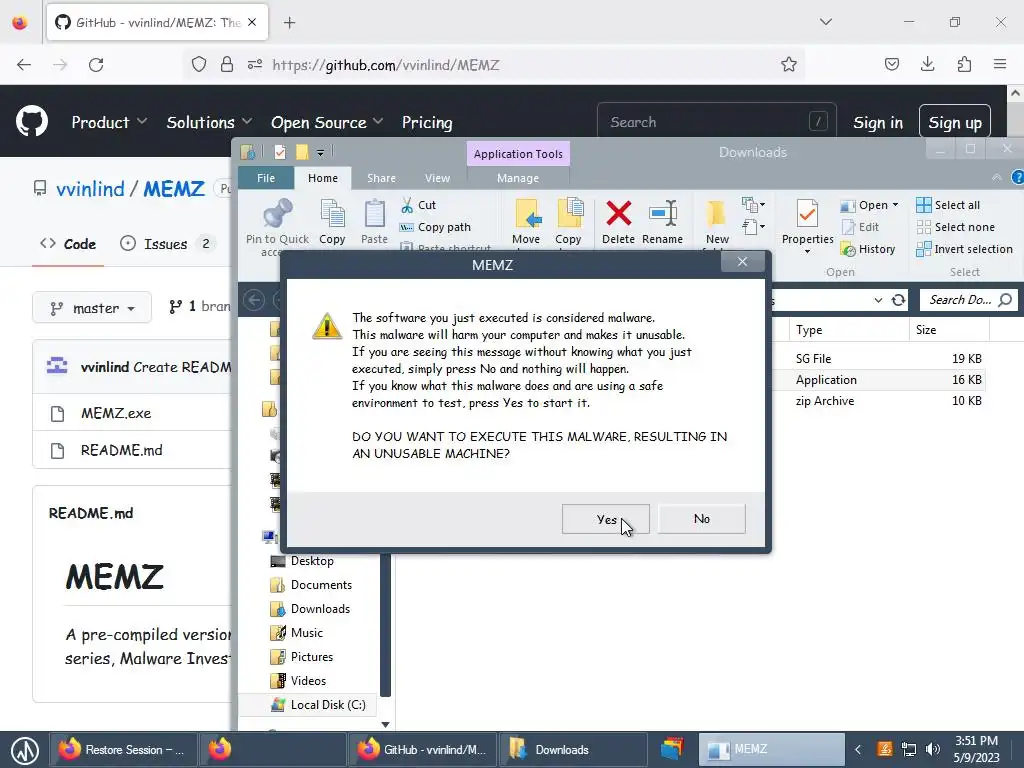
Task: Click Invert selection in ribbon
Action: (964, 249)
